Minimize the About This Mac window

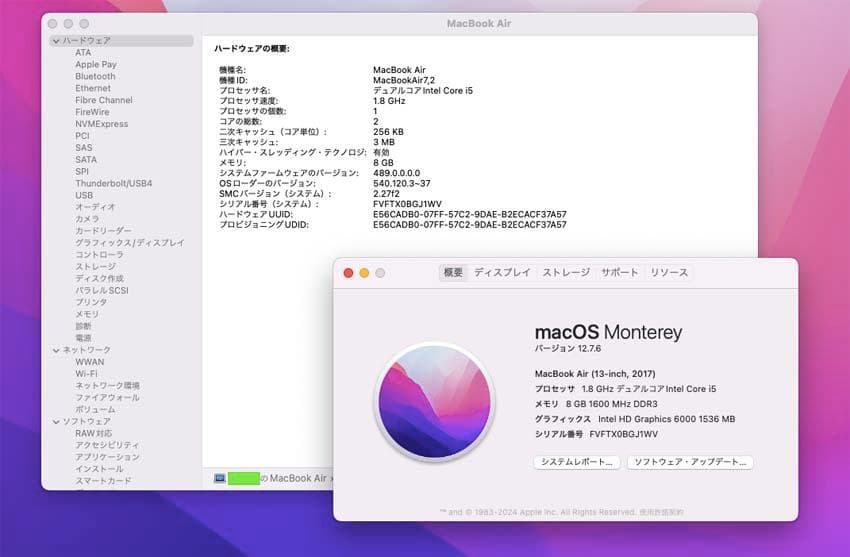[364, 273]
